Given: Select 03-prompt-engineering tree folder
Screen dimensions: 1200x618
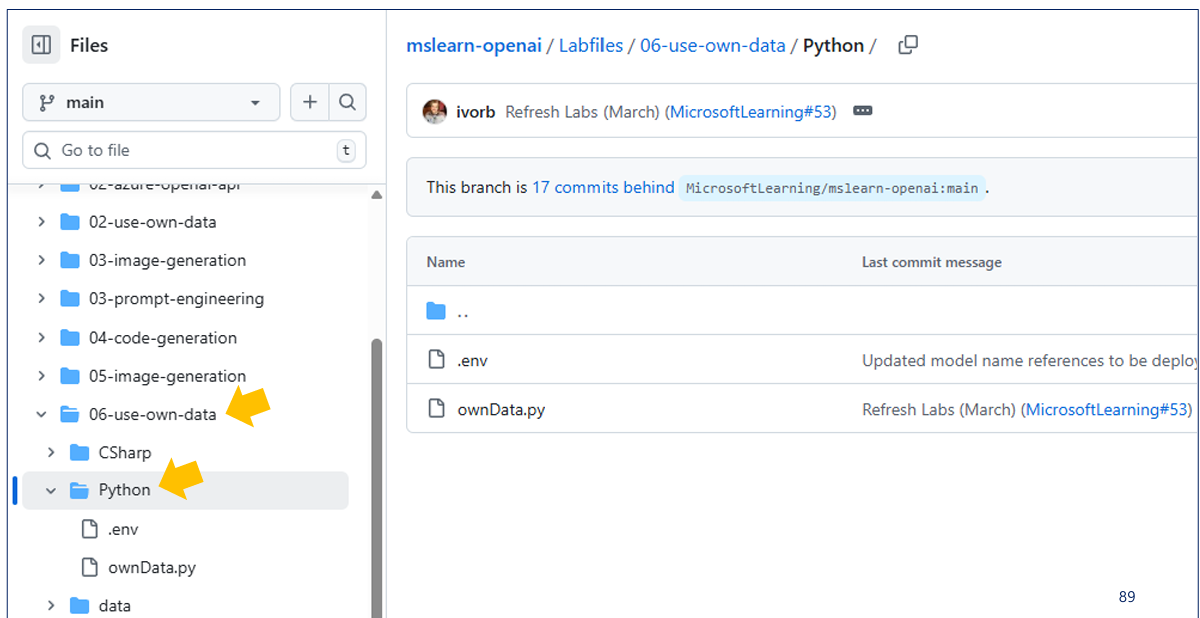Looking at the screenshot, I should 176,299.
